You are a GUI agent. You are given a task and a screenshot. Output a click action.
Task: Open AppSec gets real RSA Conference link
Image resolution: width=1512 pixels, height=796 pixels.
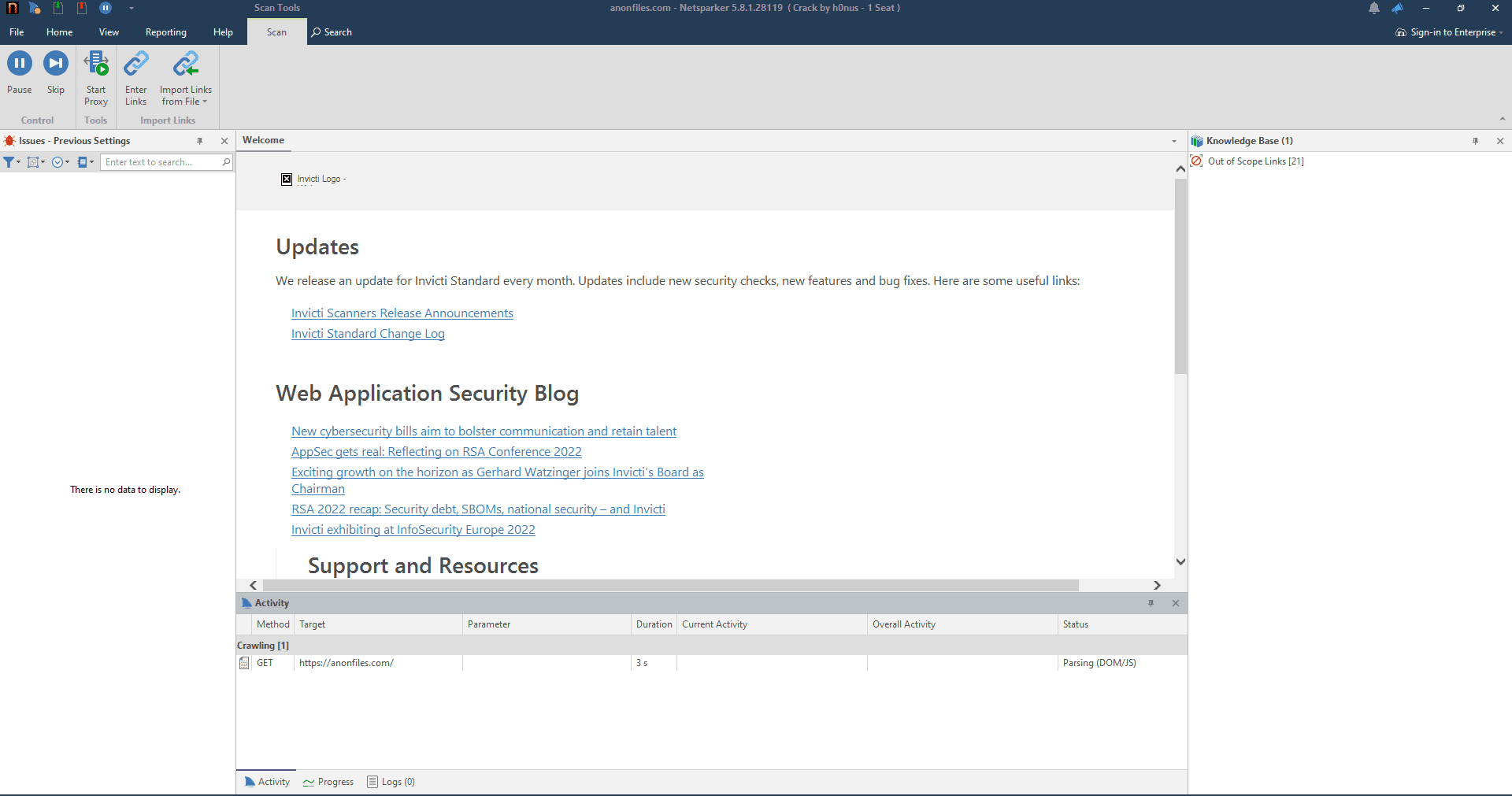point(436,452)
